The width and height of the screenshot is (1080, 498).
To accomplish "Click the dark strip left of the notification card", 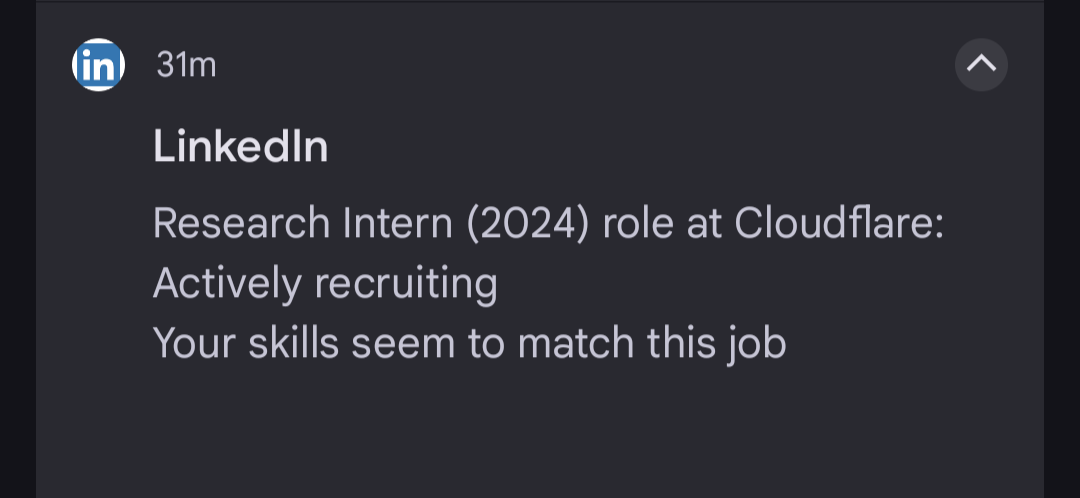I will (x=18, y=249).
